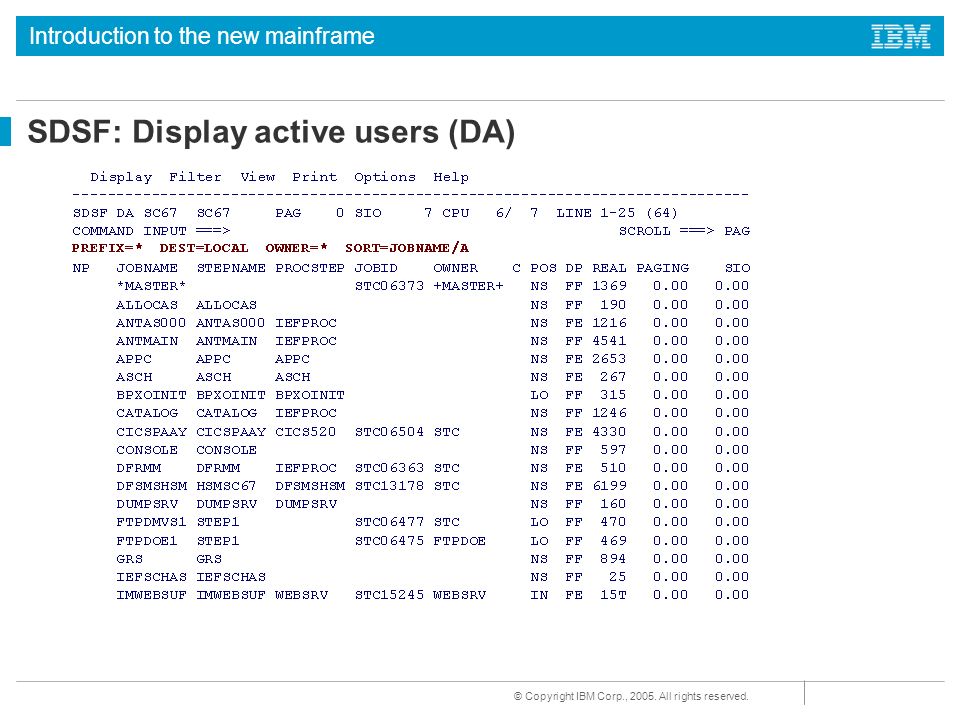Click the slide title SDSF: Display active users

click(x=271, y=132)
